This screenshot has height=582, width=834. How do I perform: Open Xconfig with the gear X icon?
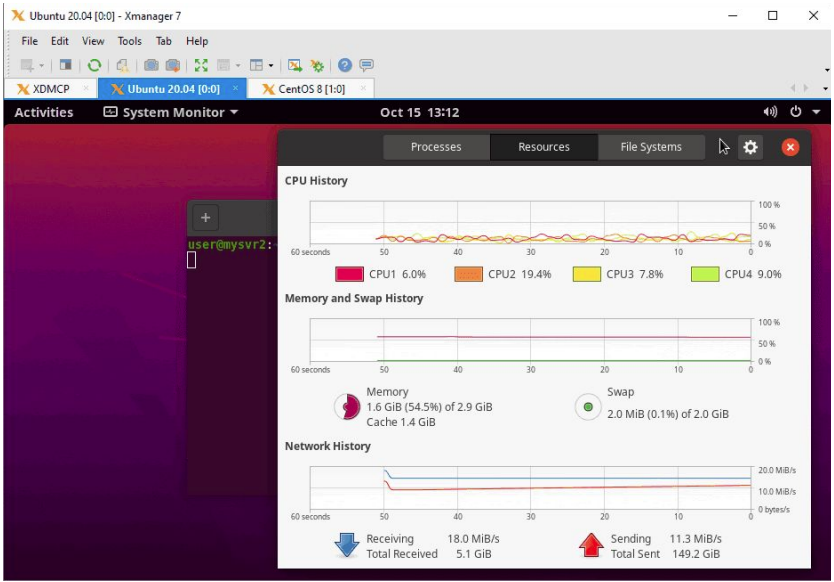318,65
